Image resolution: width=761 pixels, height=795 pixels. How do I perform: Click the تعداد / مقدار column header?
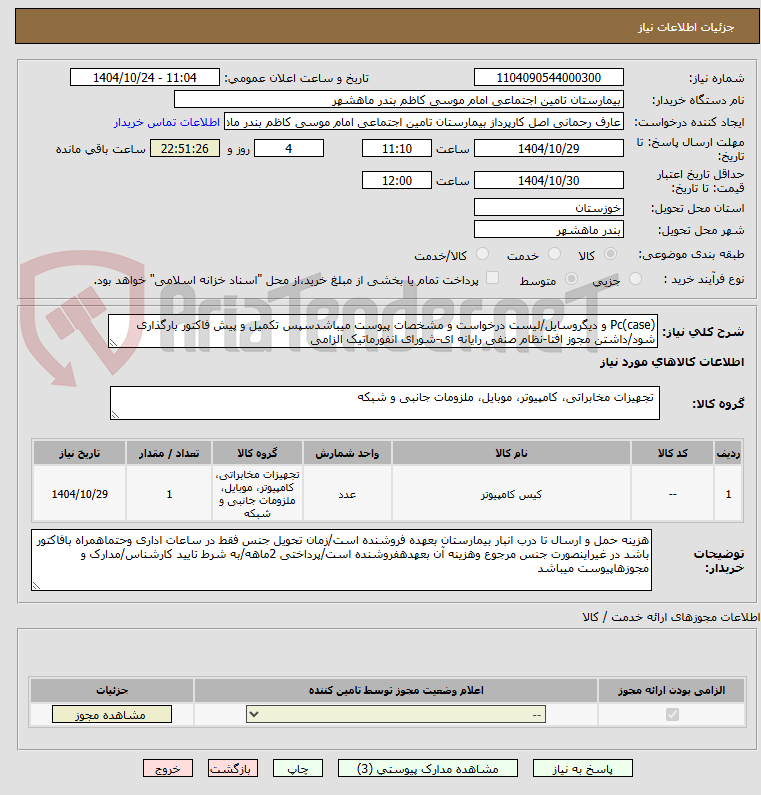[169, 453]
